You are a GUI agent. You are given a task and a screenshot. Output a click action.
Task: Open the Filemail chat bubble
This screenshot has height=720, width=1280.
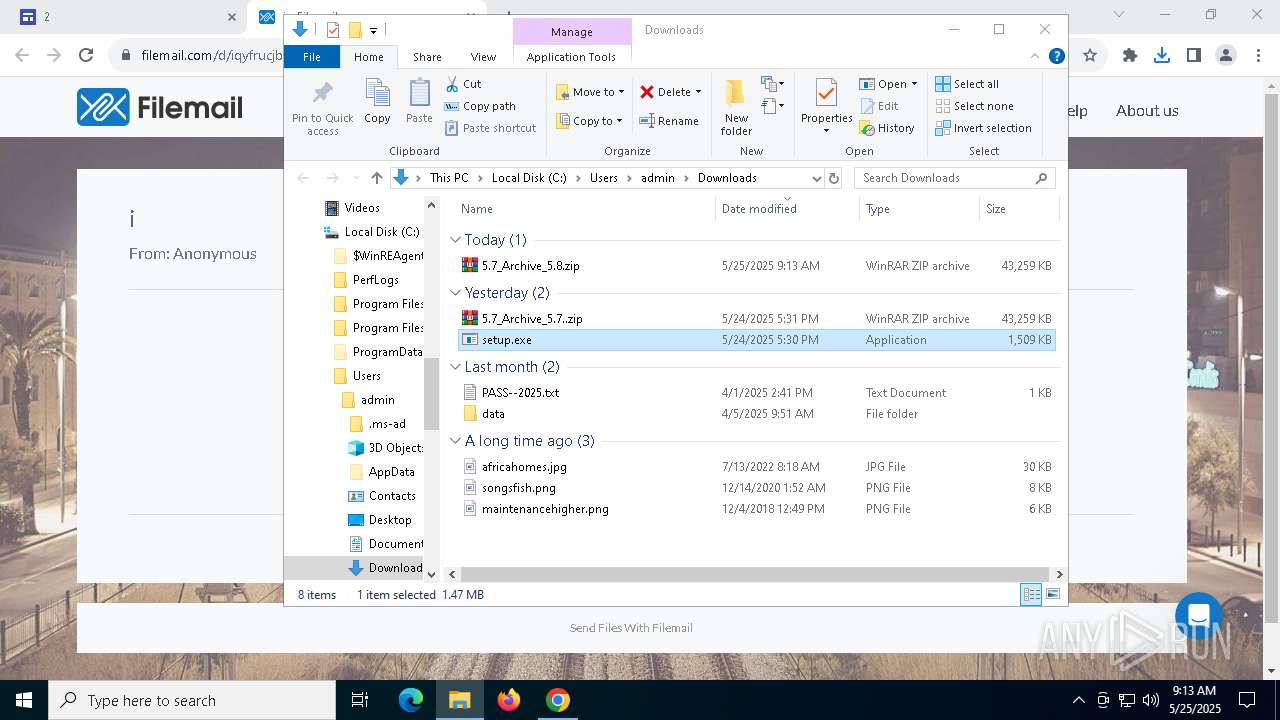[1199, 617]
